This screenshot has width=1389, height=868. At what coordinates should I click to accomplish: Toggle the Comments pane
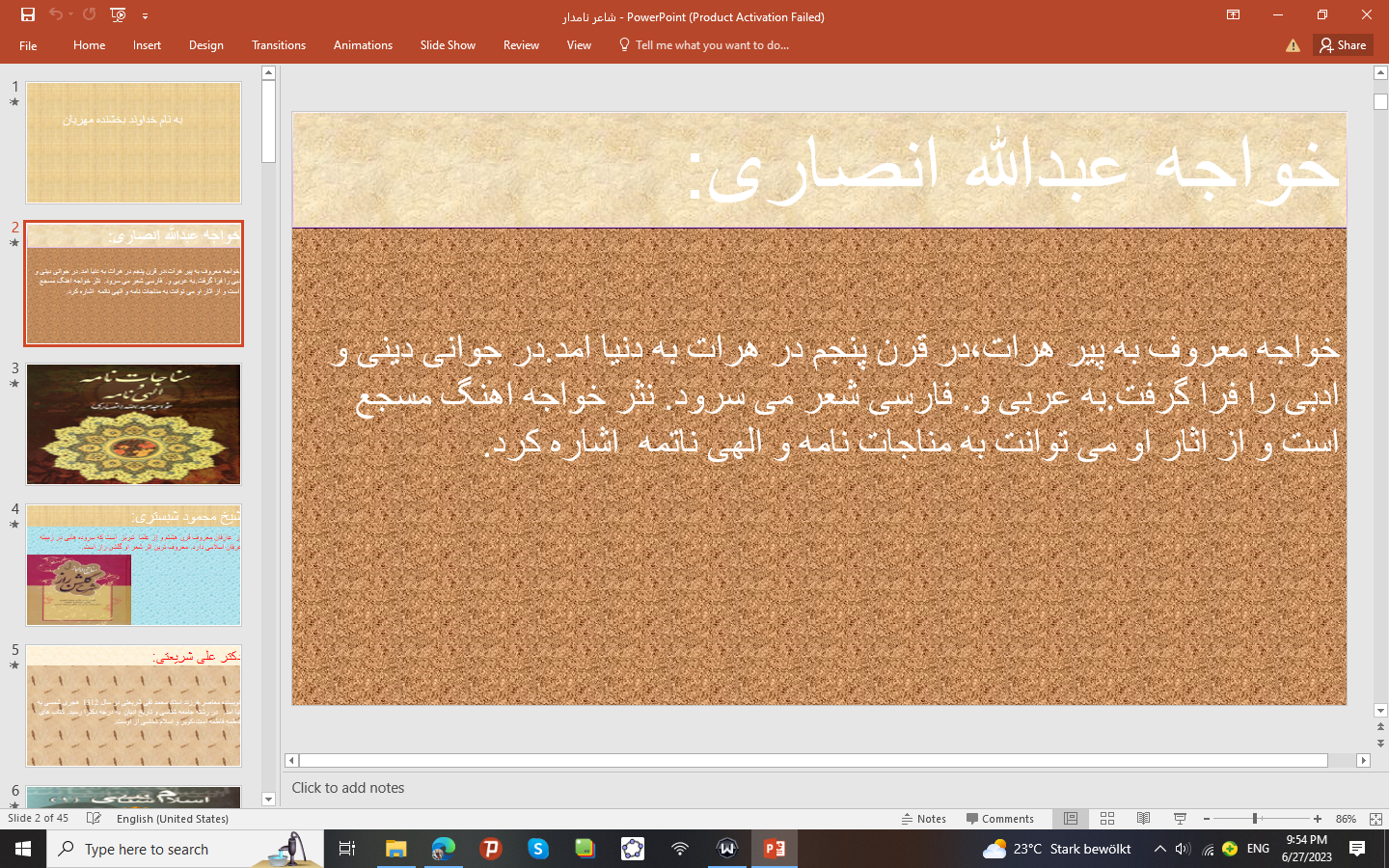pos(999,819)
